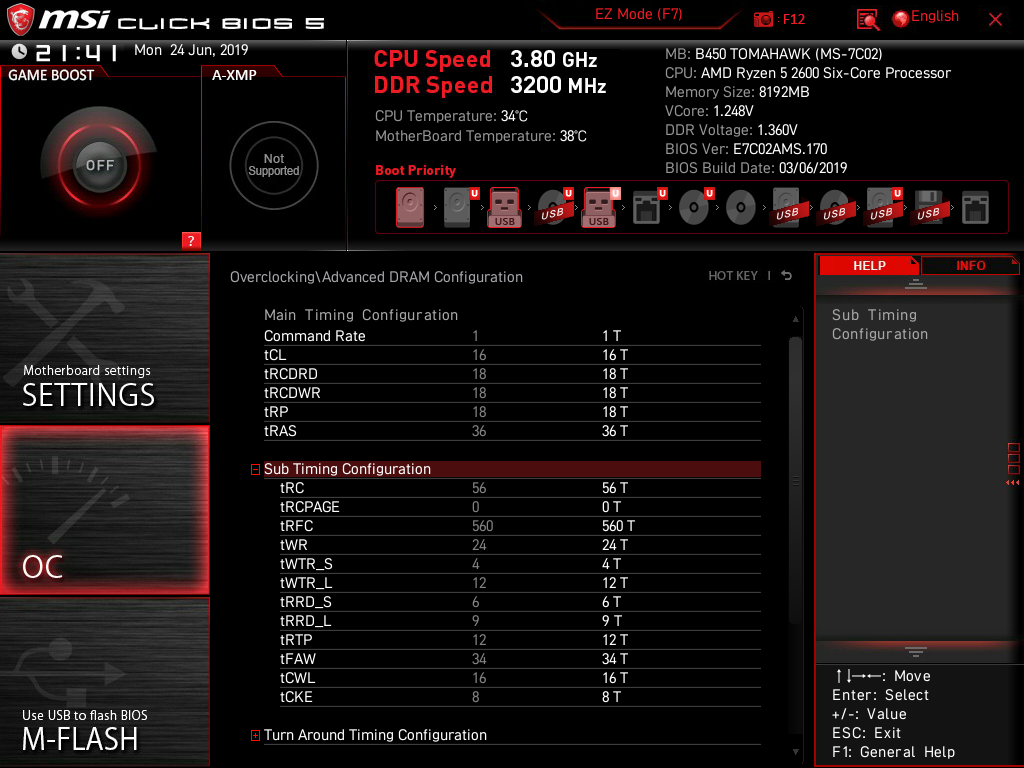
Task: Open the BIOS search magnifier icon
Action: (867, 20)
